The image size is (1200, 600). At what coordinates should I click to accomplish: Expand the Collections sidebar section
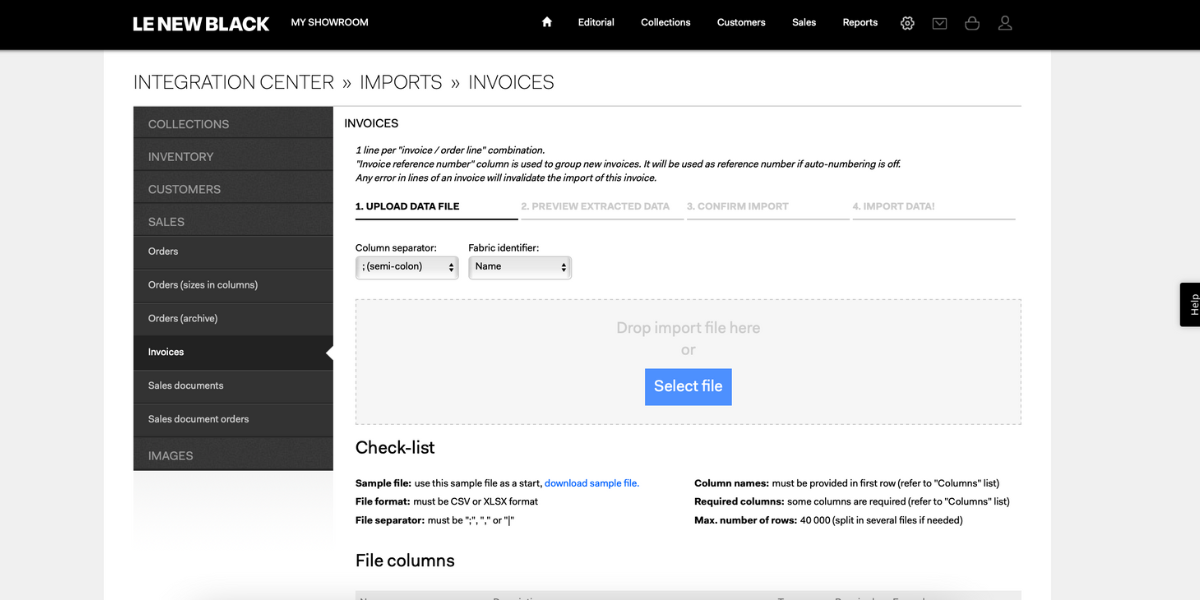coord(233,123)
